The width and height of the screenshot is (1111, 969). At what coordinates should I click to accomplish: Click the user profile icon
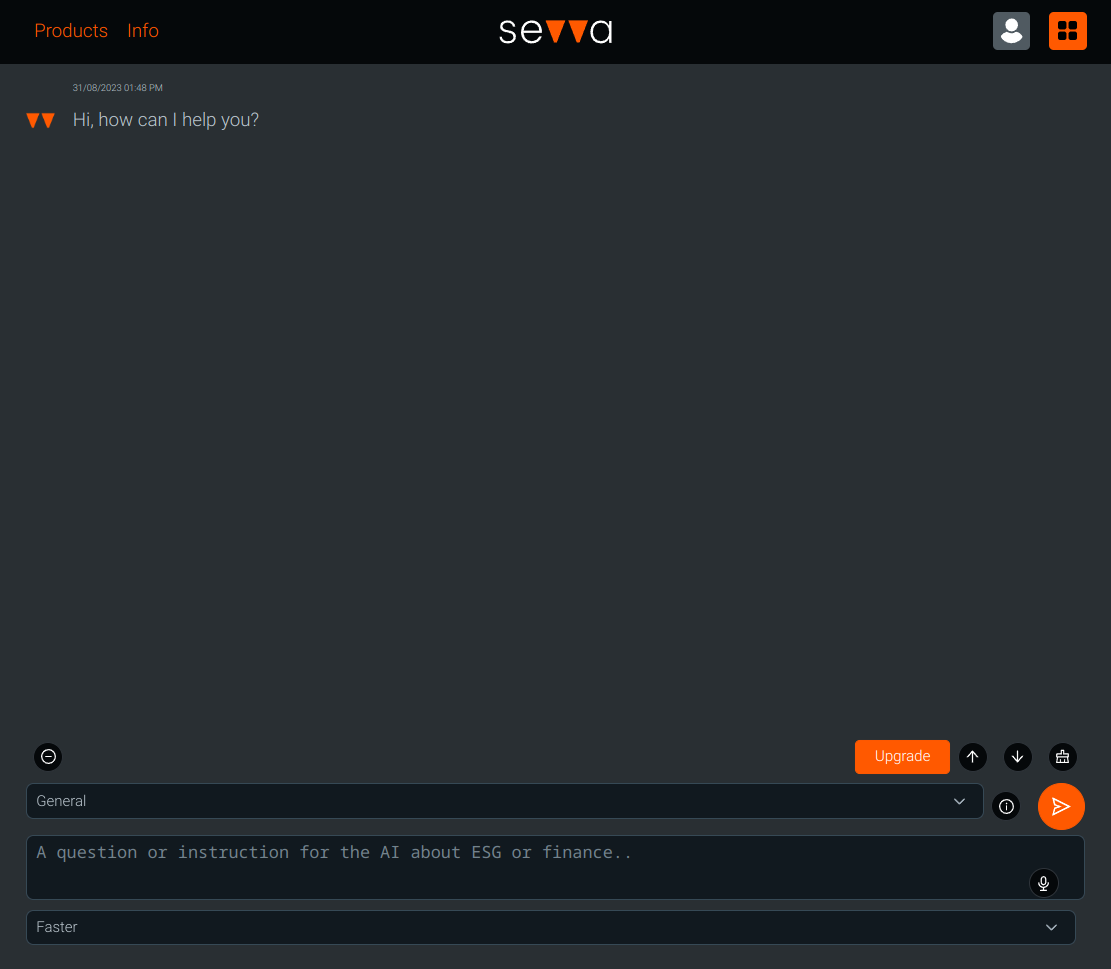pyautogui.click(x=1011, y=31)
